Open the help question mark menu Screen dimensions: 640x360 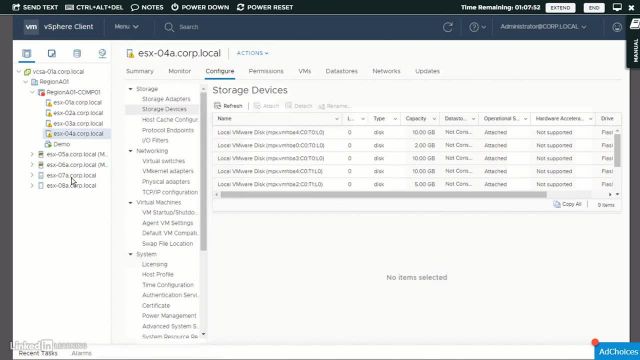[x=477, y=27]
